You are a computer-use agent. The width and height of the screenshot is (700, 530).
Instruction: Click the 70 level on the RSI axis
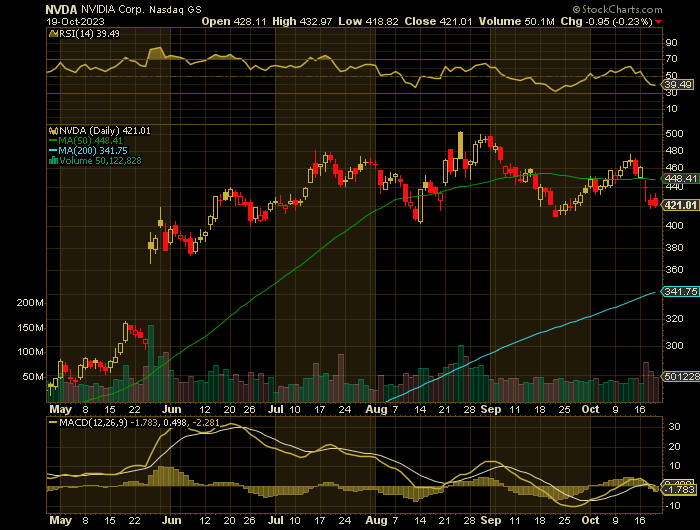(671, 59)
